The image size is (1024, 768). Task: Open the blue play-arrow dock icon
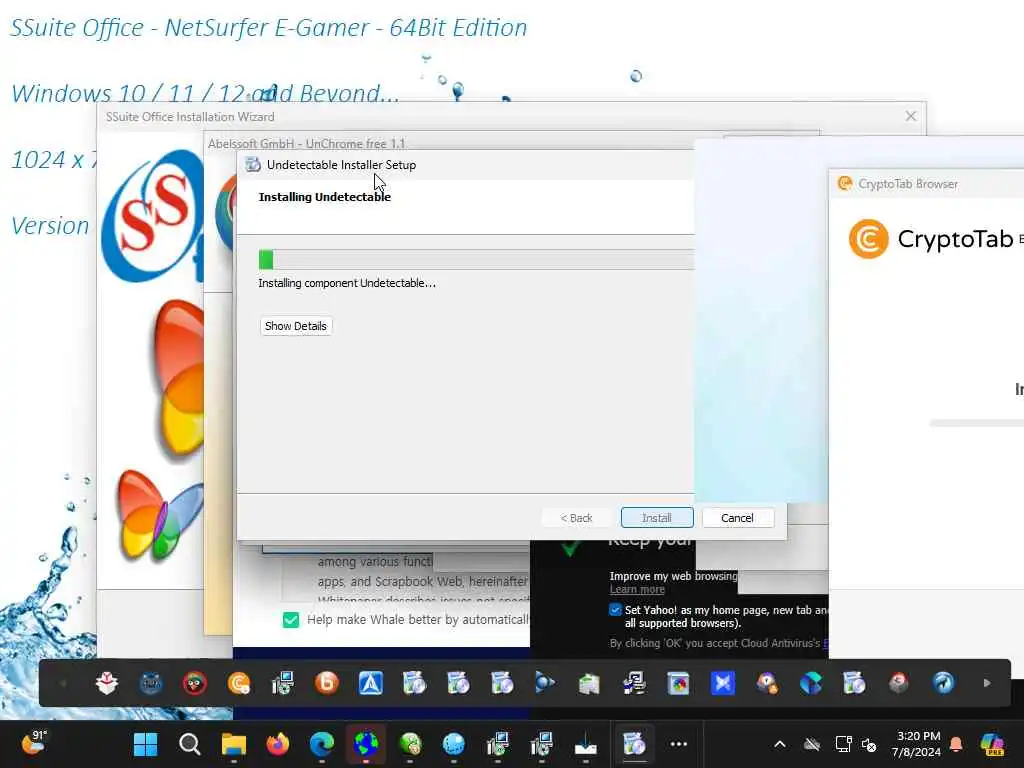[545, 683]
